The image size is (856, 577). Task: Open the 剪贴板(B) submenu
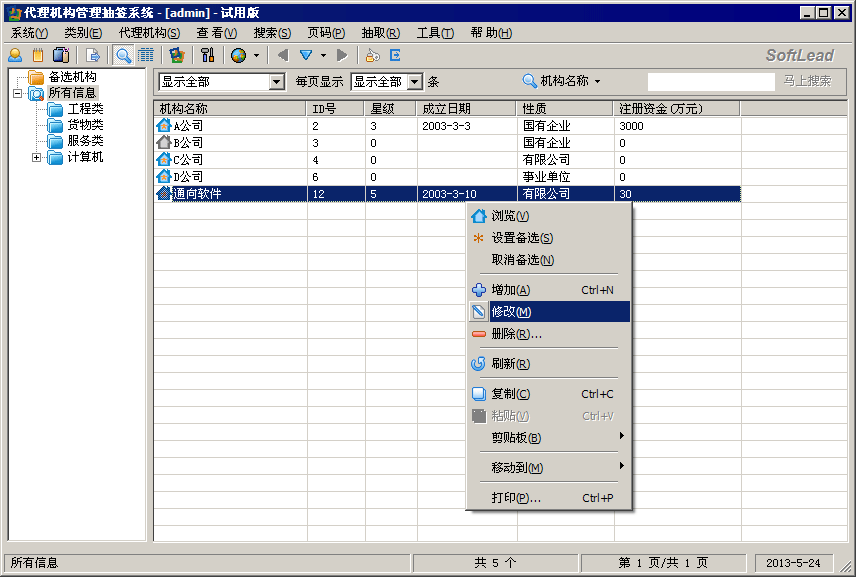[549, 438]
